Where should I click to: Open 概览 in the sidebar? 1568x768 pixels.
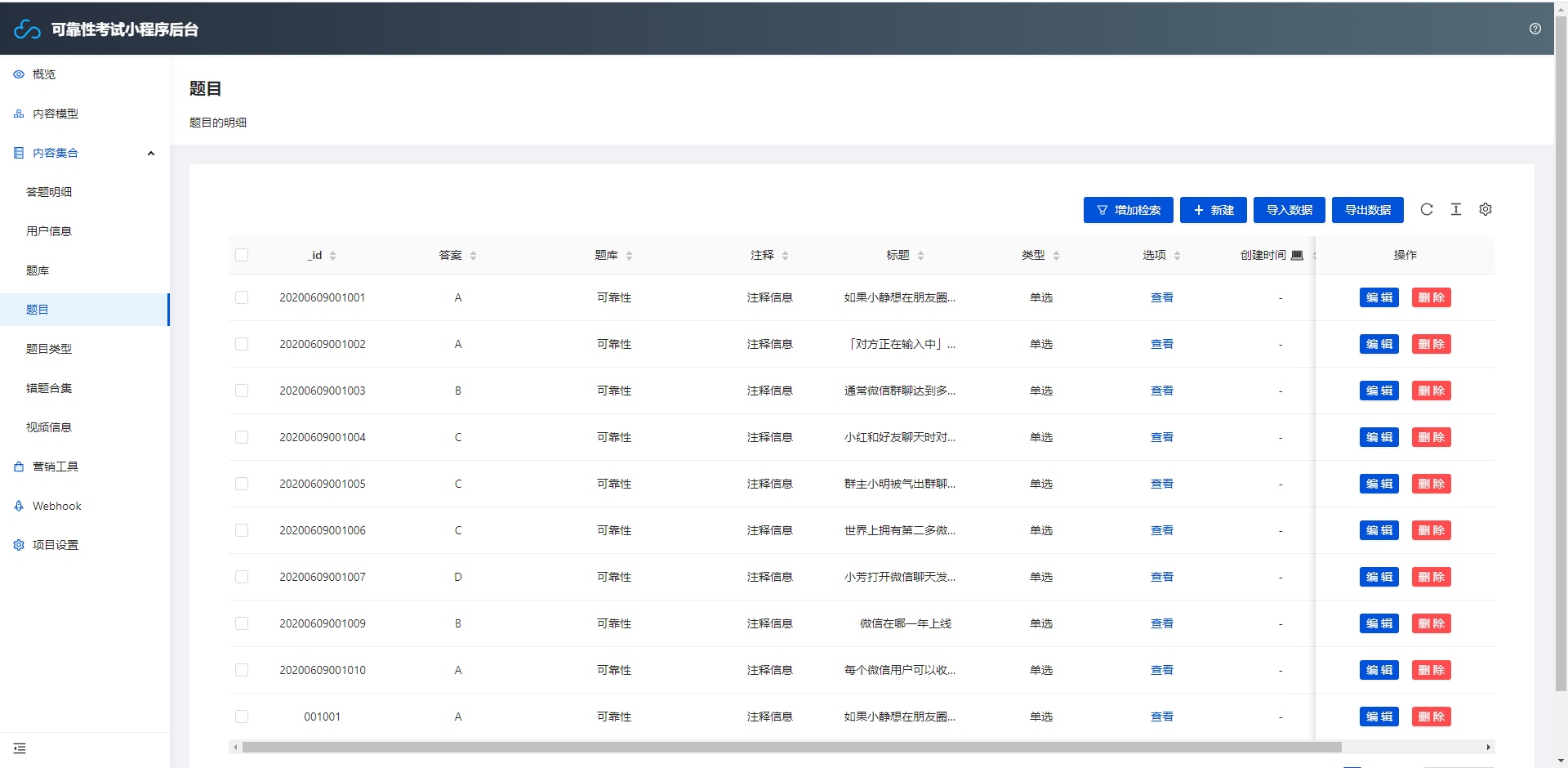point(85,74)
